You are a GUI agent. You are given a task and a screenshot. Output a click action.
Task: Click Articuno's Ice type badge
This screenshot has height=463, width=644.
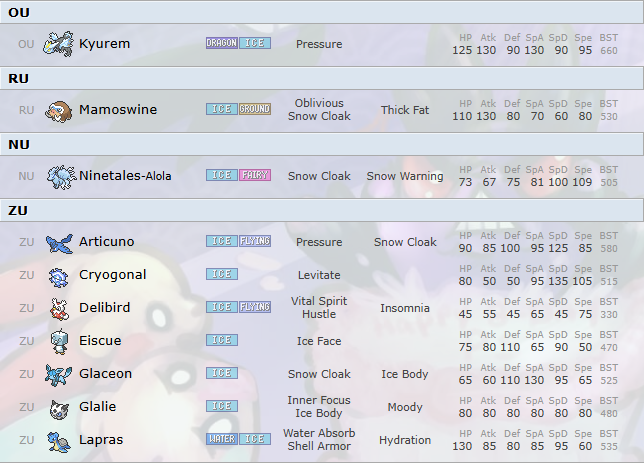tap(222, 241)
